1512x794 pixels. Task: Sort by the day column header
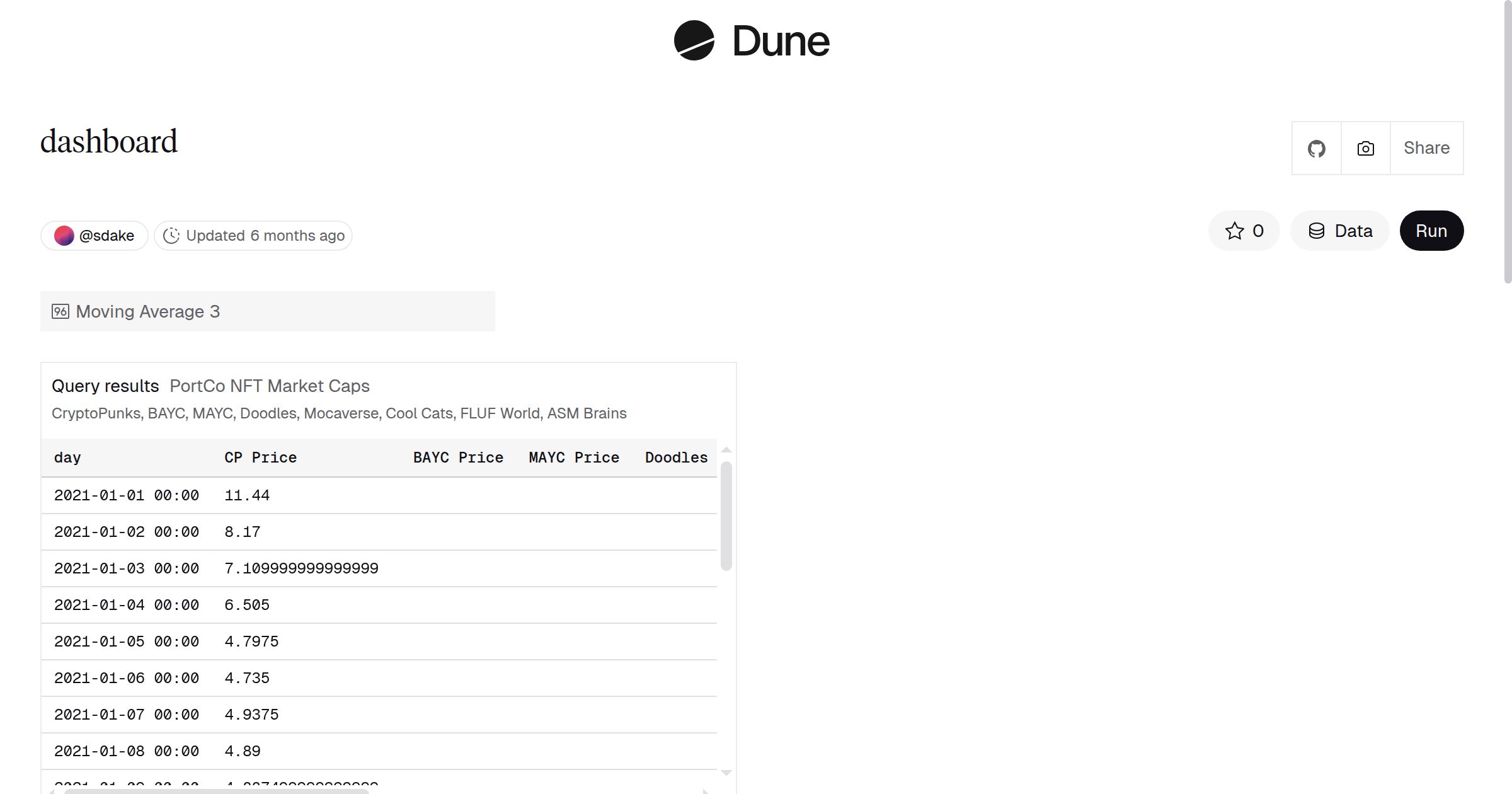coord(67,457)
